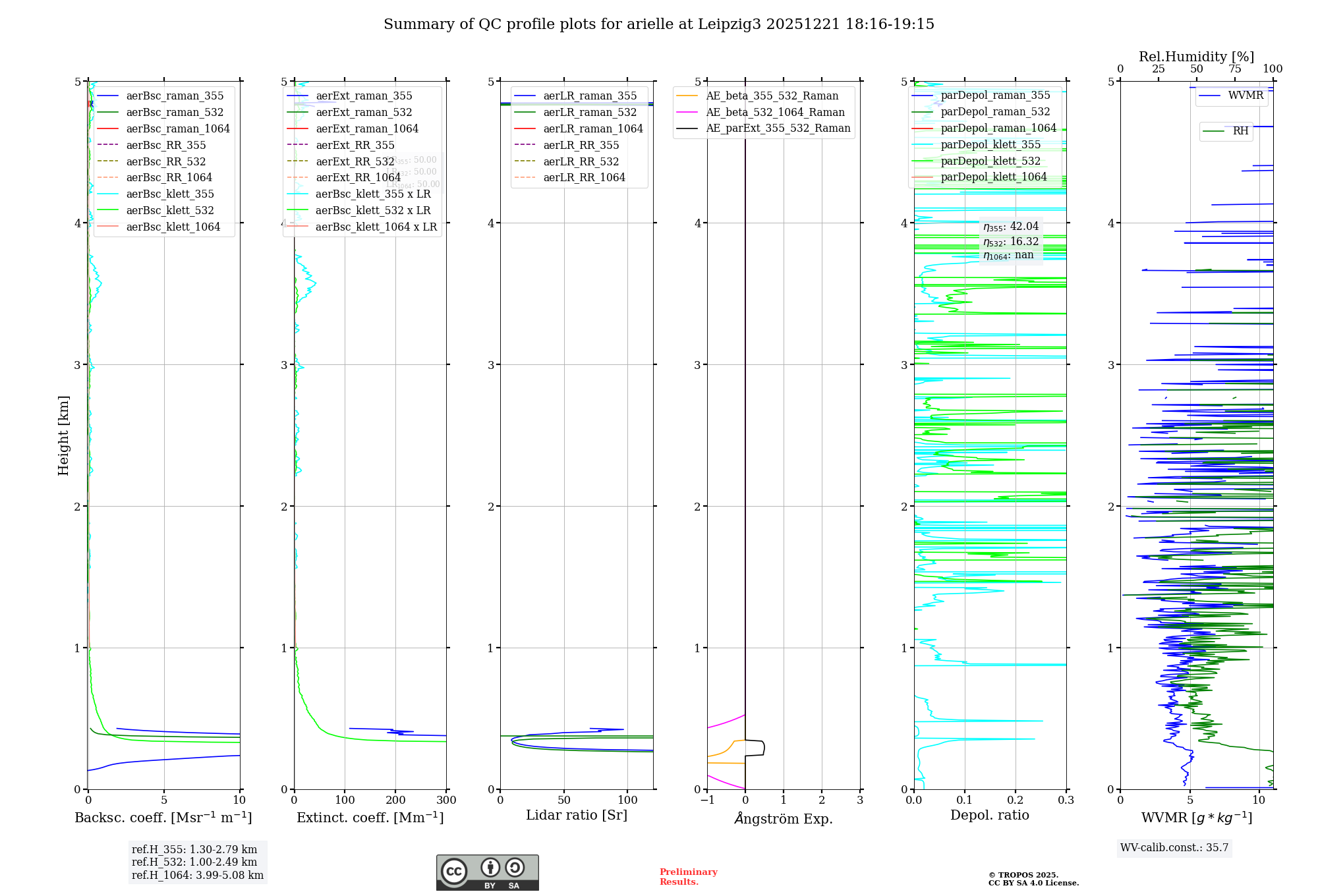Click the RH legend box
Viewport: 1318px width, 896px height.
coord(1226,131)
